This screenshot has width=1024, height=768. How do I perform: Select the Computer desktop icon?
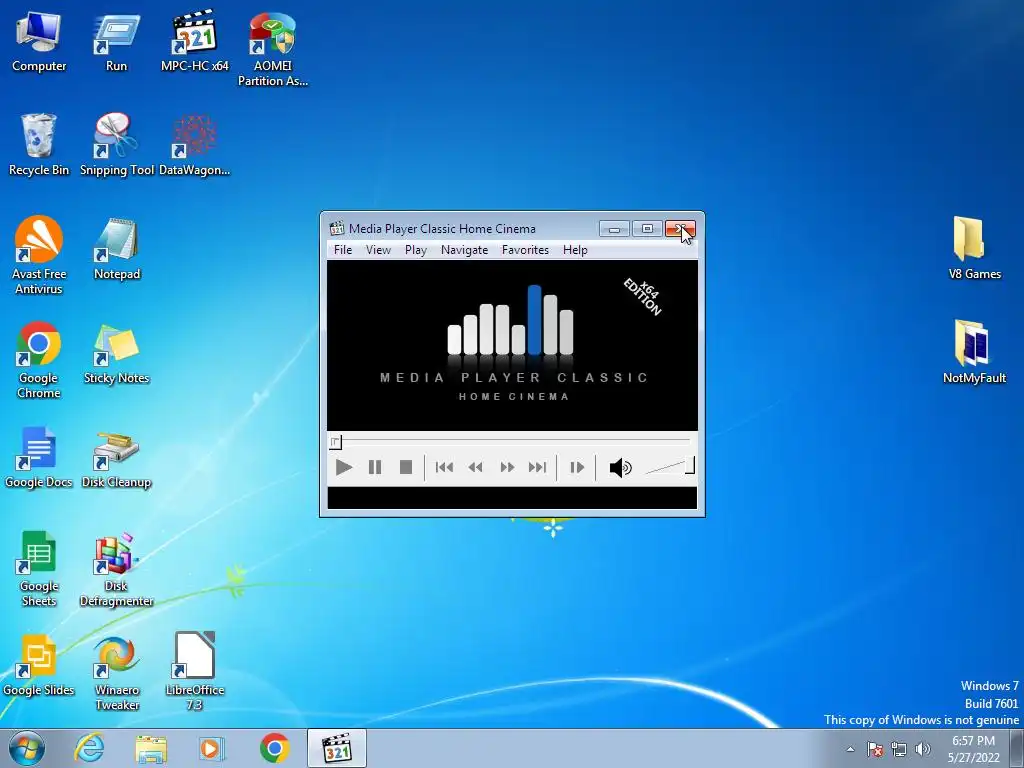point(39,42)
